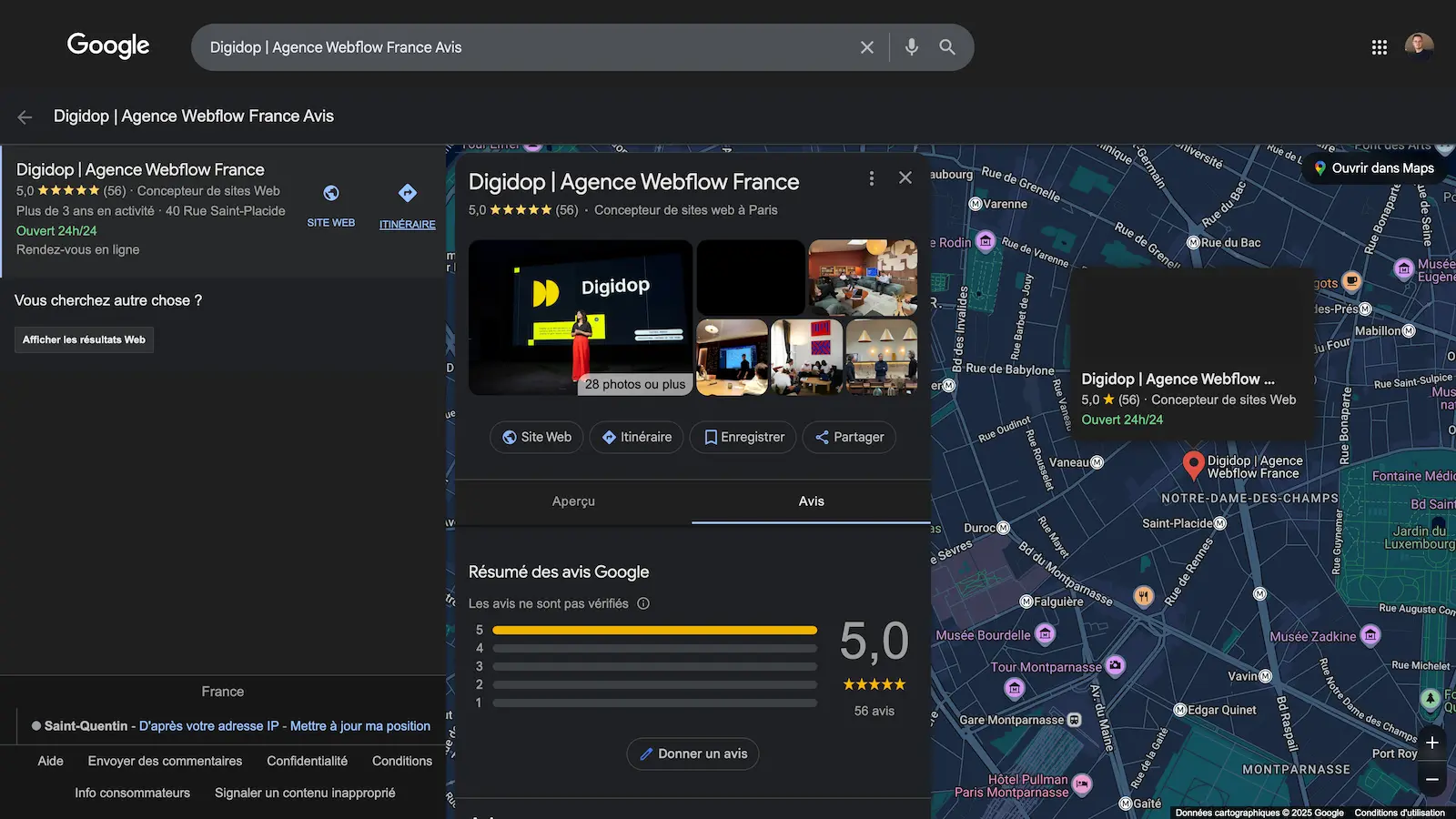Click inside the Google search field
The width and height of the screenshot is (1456, 819).
(528, 47)
